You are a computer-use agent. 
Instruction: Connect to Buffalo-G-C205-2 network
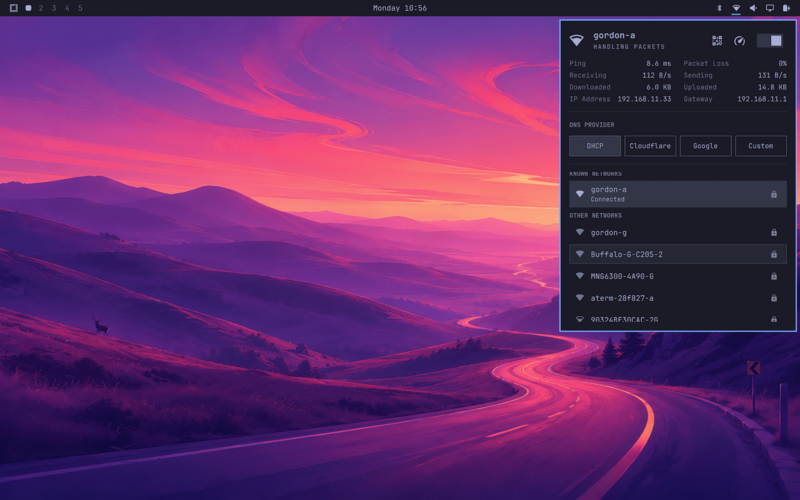(678, 254)
